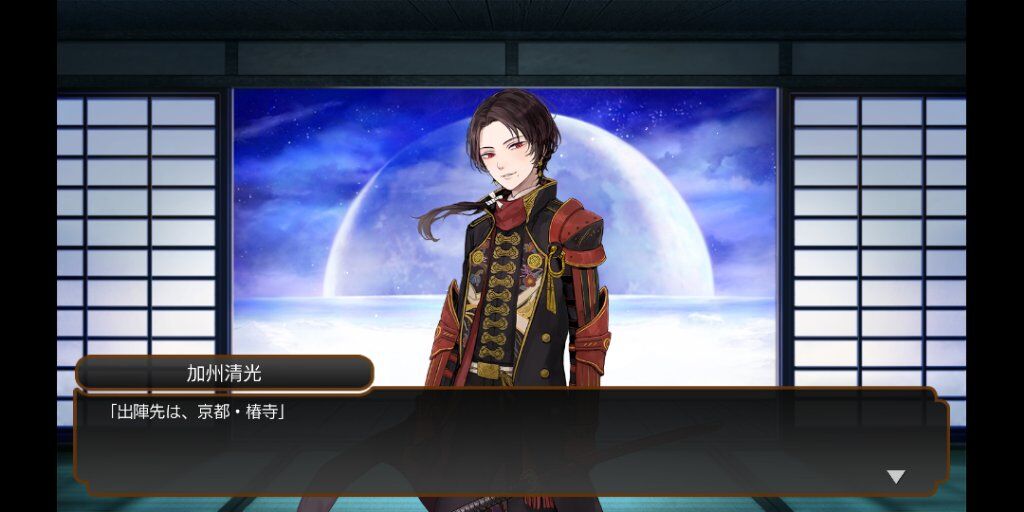Viewport: 1024px width, 512px height.
Task: Advance dialogue with the white down-arrow
Action: pyautogui.click(x=895, y=477)
